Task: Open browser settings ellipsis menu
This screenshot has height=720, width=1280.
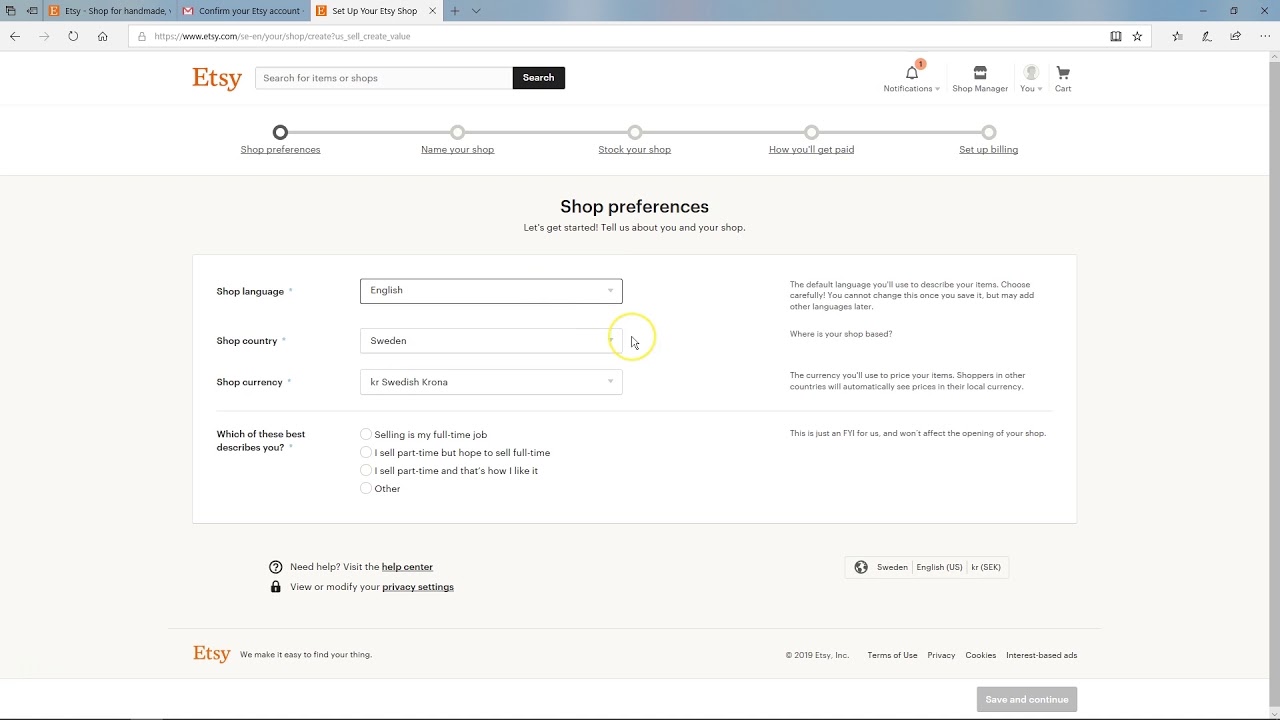Action: (1265, 36)
